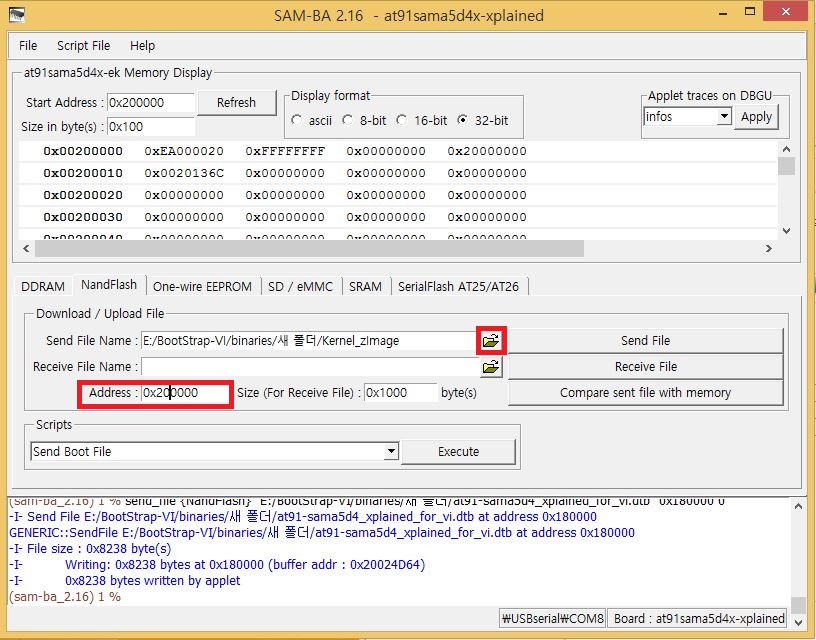816x640 pixels.
Task: Click the SAM-BA application icon in title bar
Action: click(x=17, y=15)
